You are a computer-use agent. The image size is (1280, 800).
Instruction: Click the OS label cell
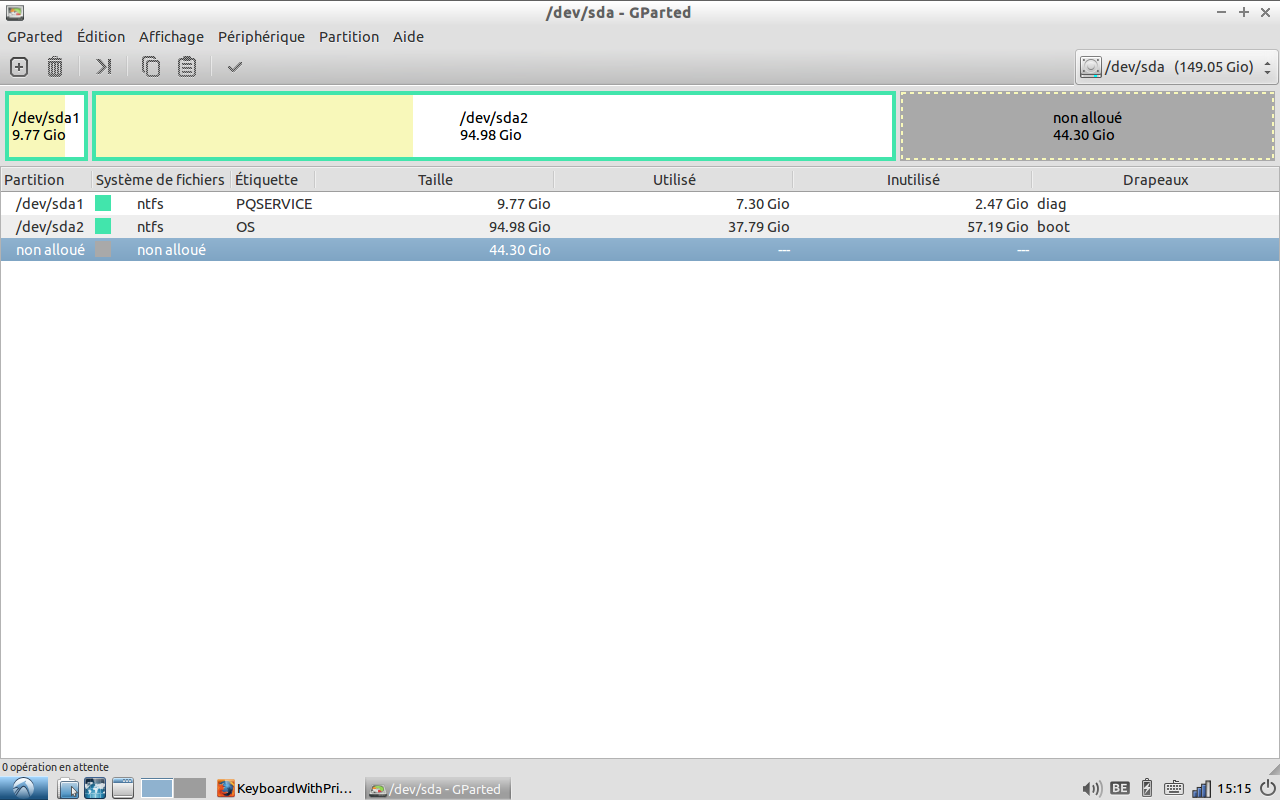pyautogui.click(x=245, y=227)
